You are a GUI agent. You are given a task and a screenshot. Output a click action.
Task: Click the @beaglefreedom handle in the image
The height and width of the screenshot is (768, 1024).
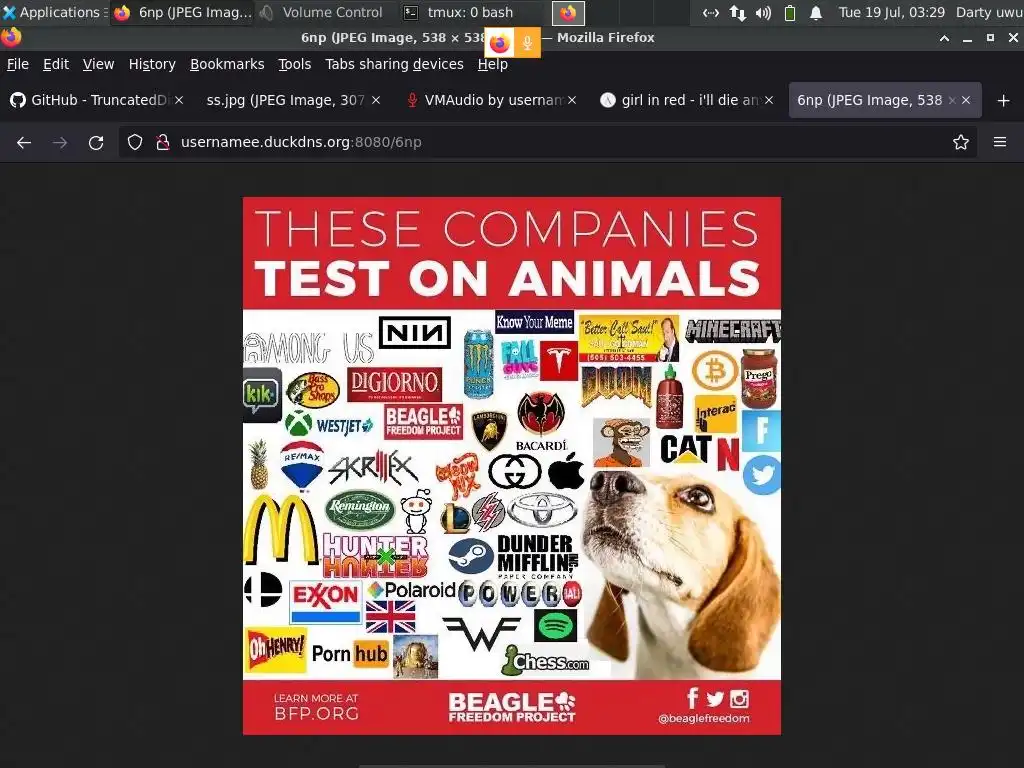point(703,718)
